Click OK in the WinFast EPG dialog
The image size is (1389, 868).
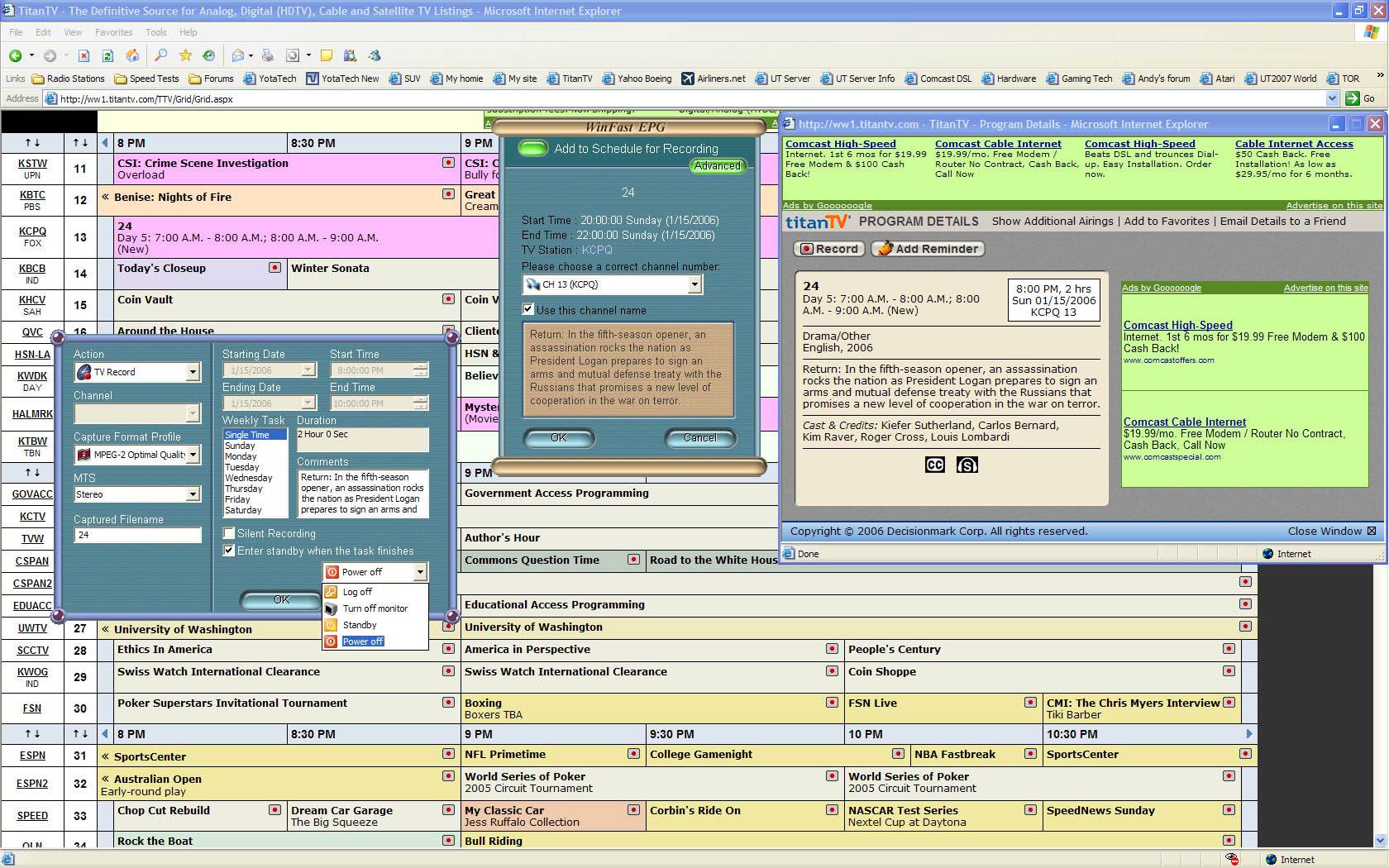(559, 437)
